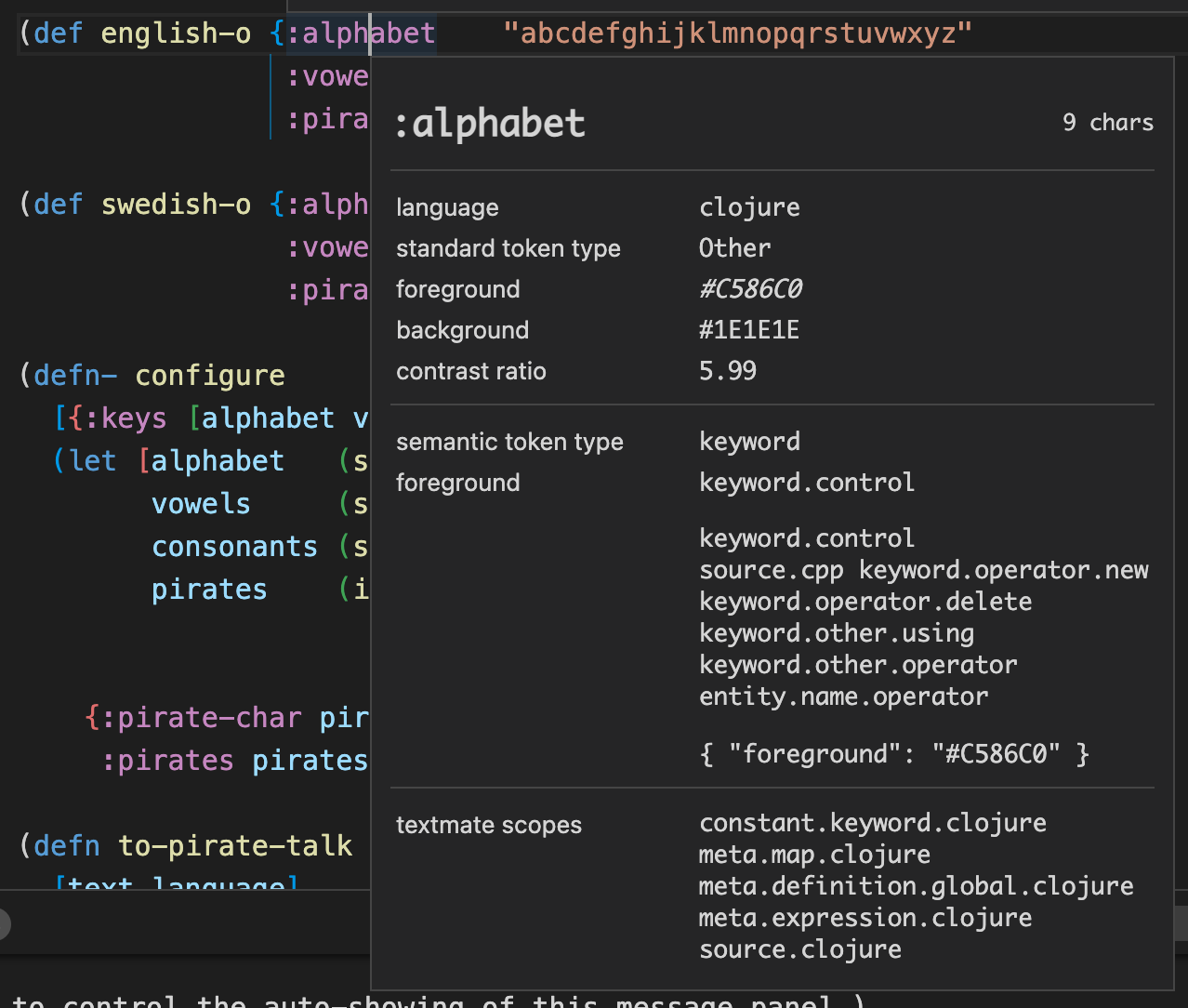Click the let keyword in configure
The width and height of the screenshot is (1188, 1008).
tap(93, 461)
